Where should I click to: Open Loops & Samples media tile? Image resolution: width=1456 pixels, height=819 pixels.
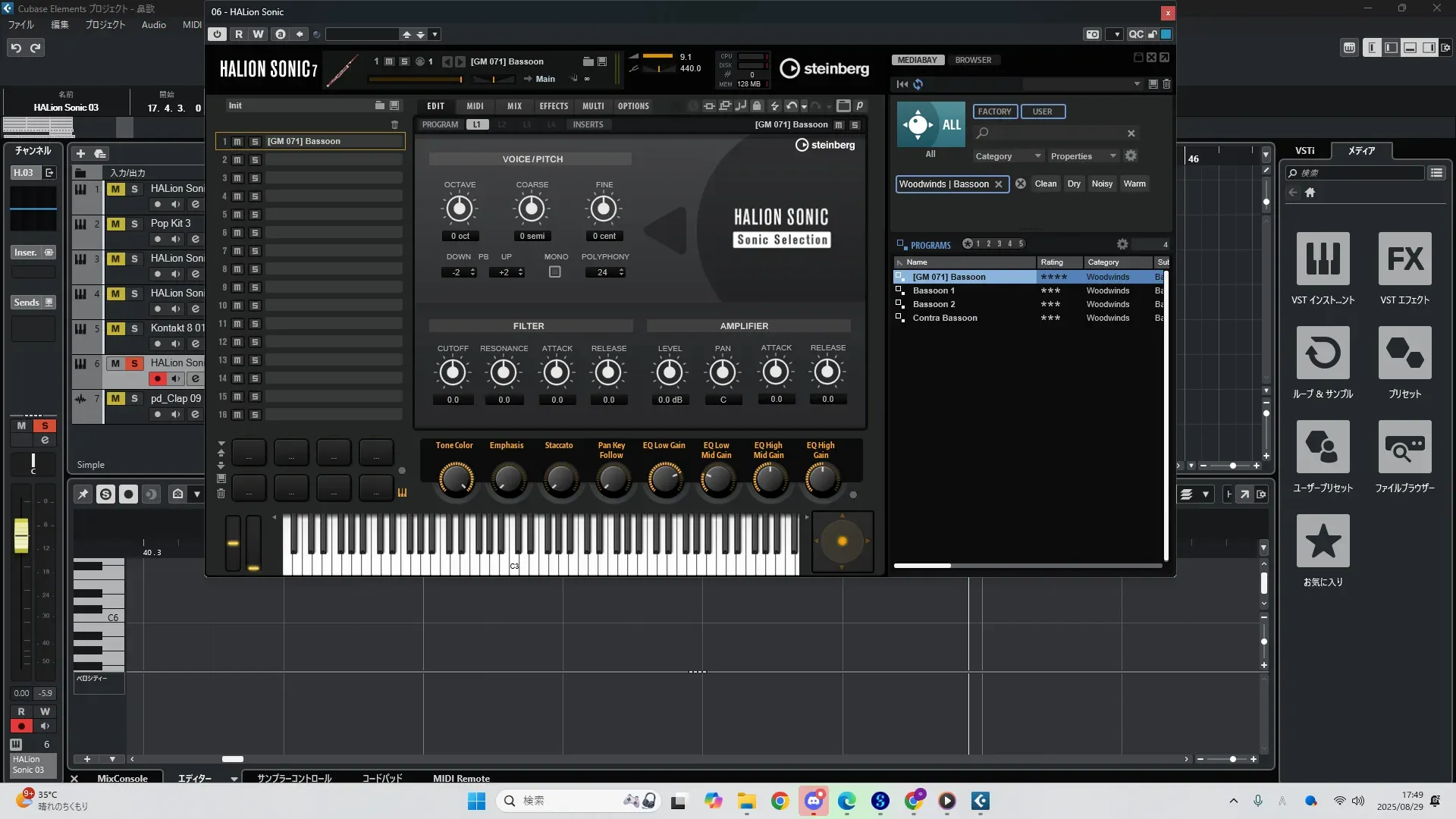[x=1323, y=353]
